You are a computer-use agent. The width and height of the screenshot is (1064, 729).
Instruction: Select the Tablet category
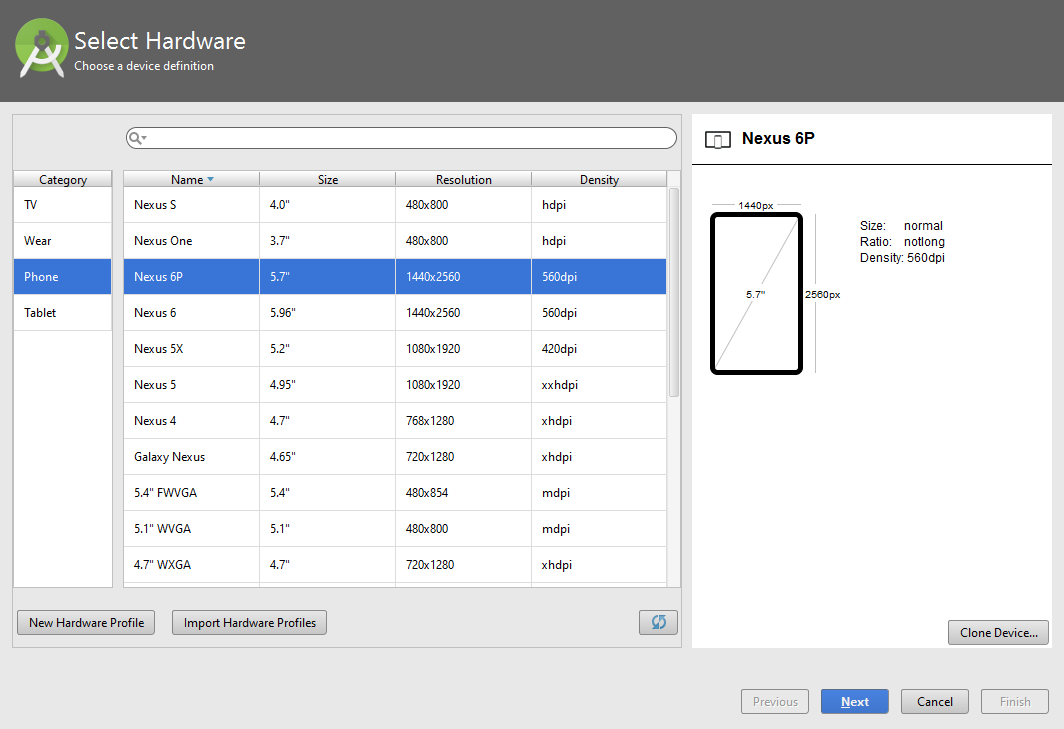62,312
